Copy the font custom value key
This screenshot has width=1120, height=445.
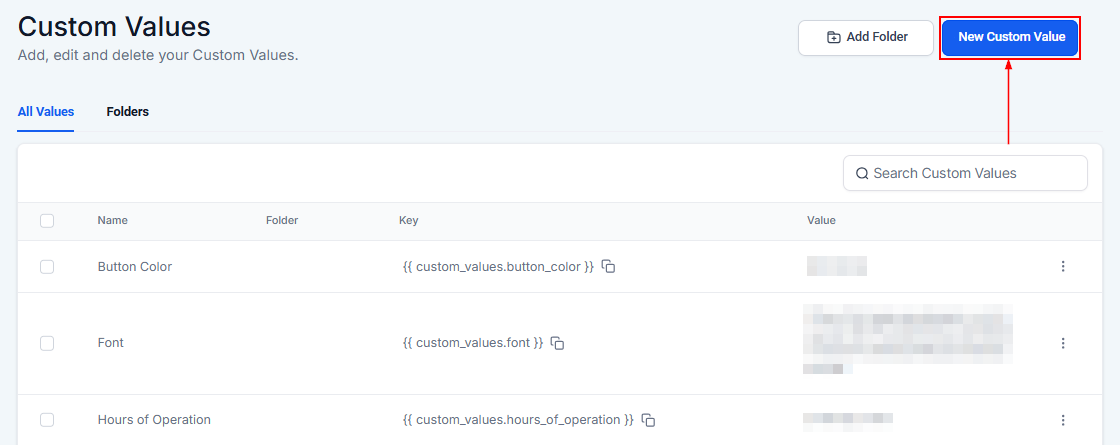coord(558,343)
